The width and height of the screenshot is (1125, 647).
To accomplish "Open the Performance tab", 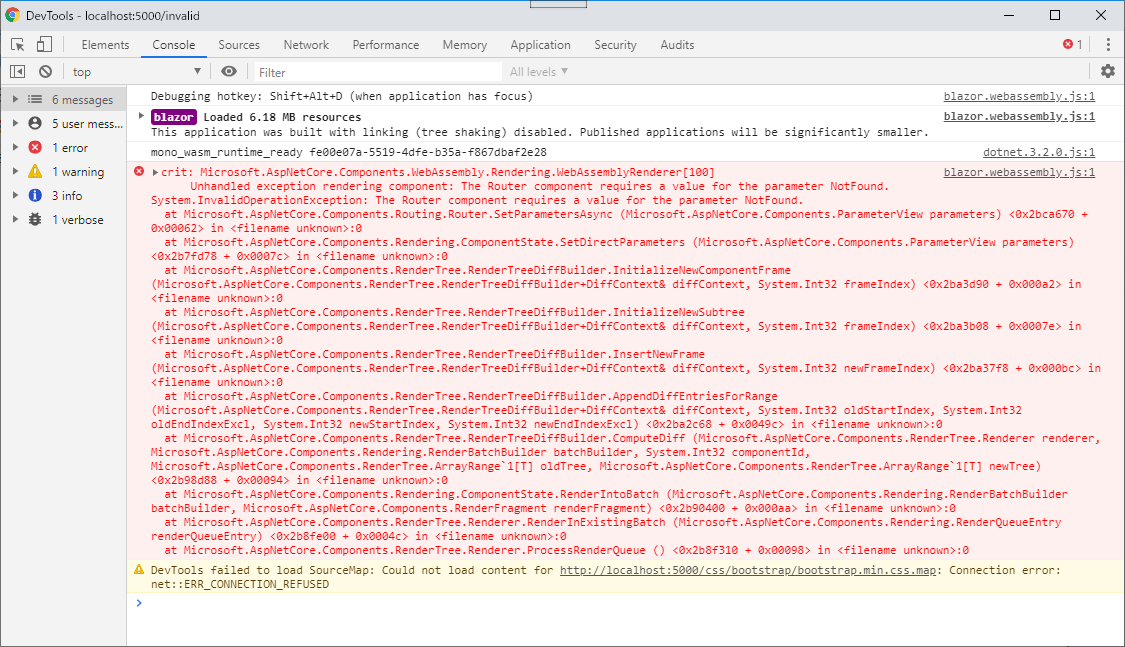I will click(x=385, y=44).
